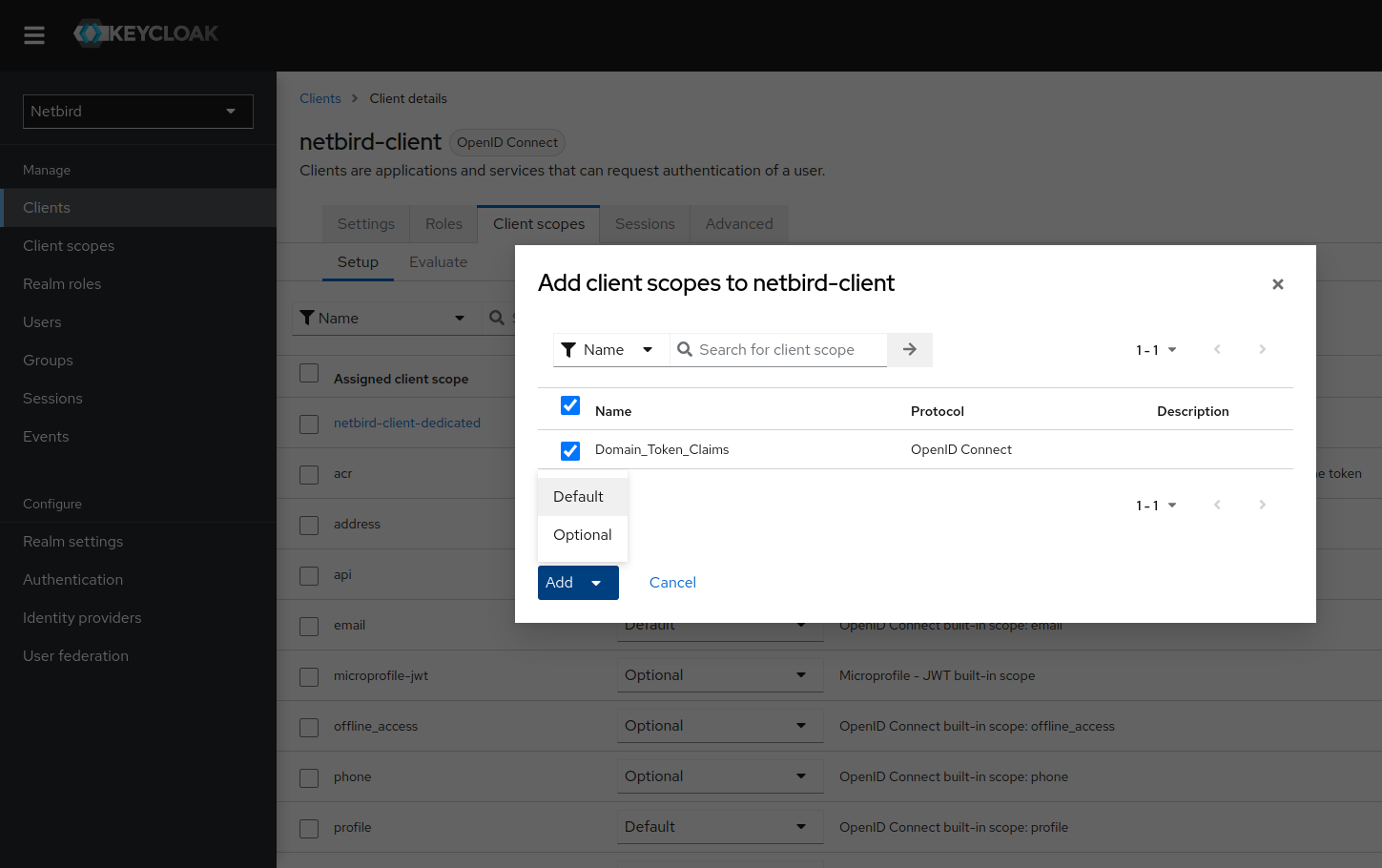Open Realm settings in the sidebar
The height and width of the screenshot is (868, 1382).
[x=73, y=542]
